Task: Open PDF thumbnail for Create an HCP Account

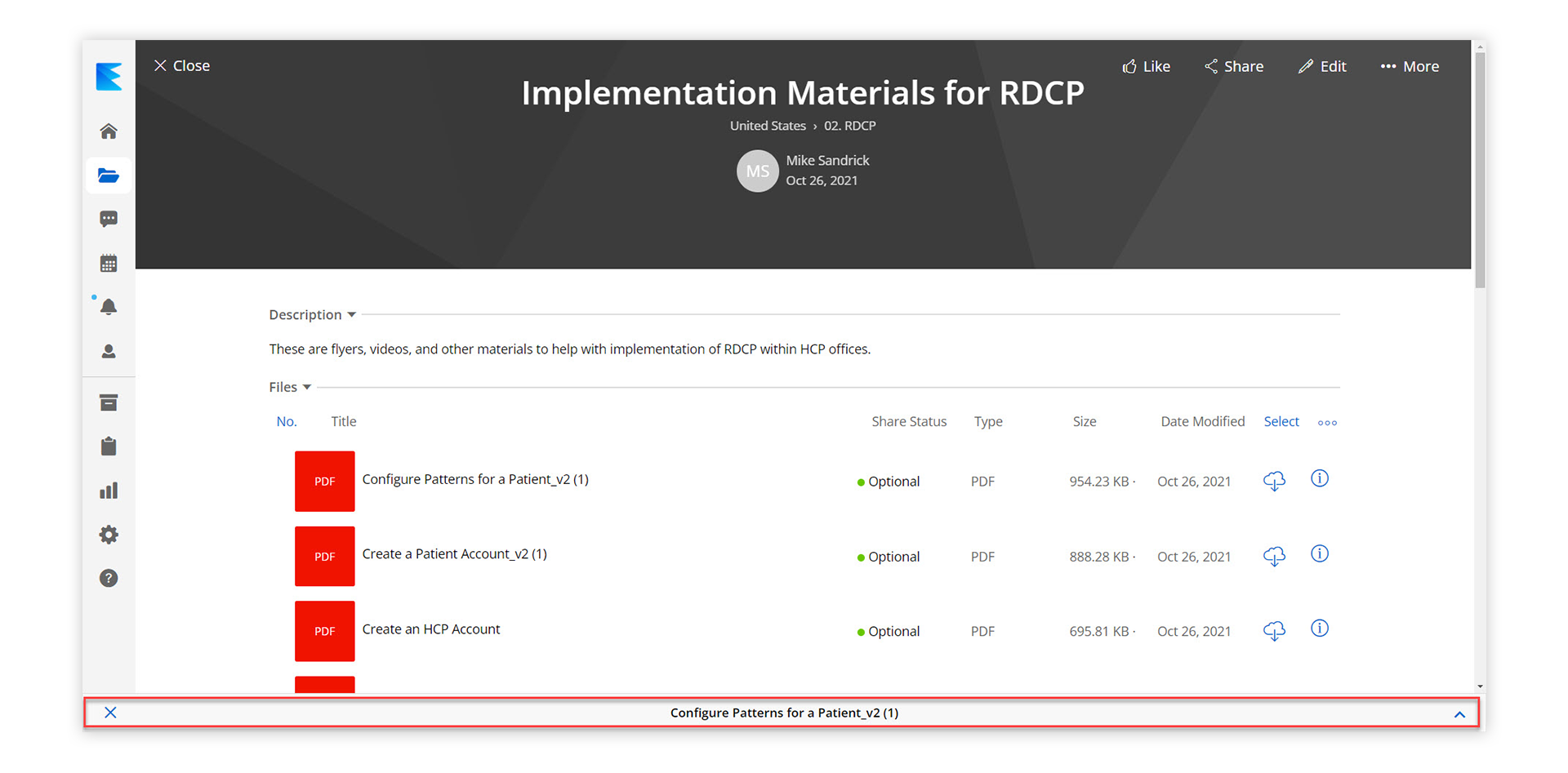Action: pyautogui.click(x=324, y=631)
